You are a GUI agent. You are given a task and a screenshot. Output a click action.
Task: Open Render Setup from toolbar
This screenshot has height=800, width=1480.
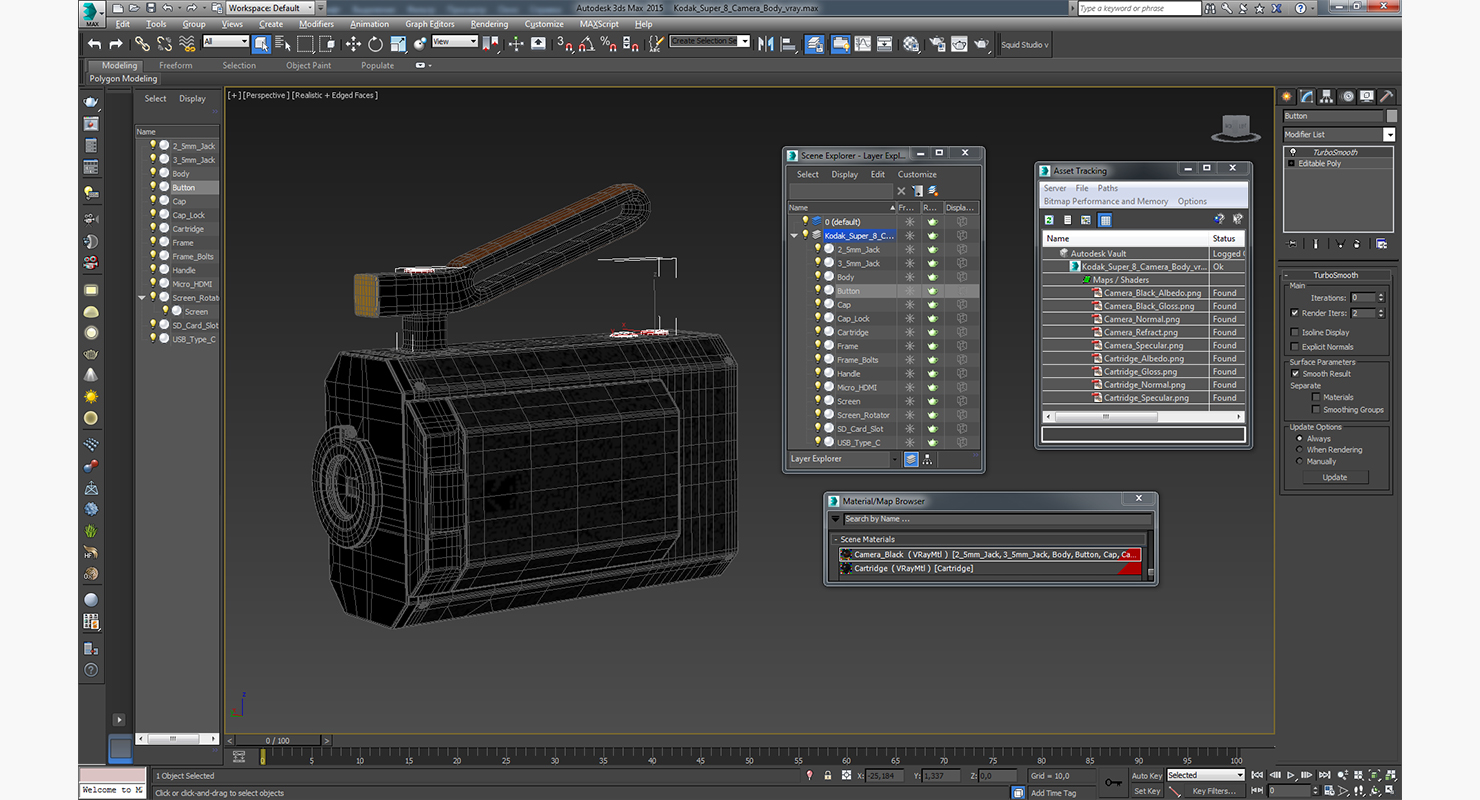(937, 44)
